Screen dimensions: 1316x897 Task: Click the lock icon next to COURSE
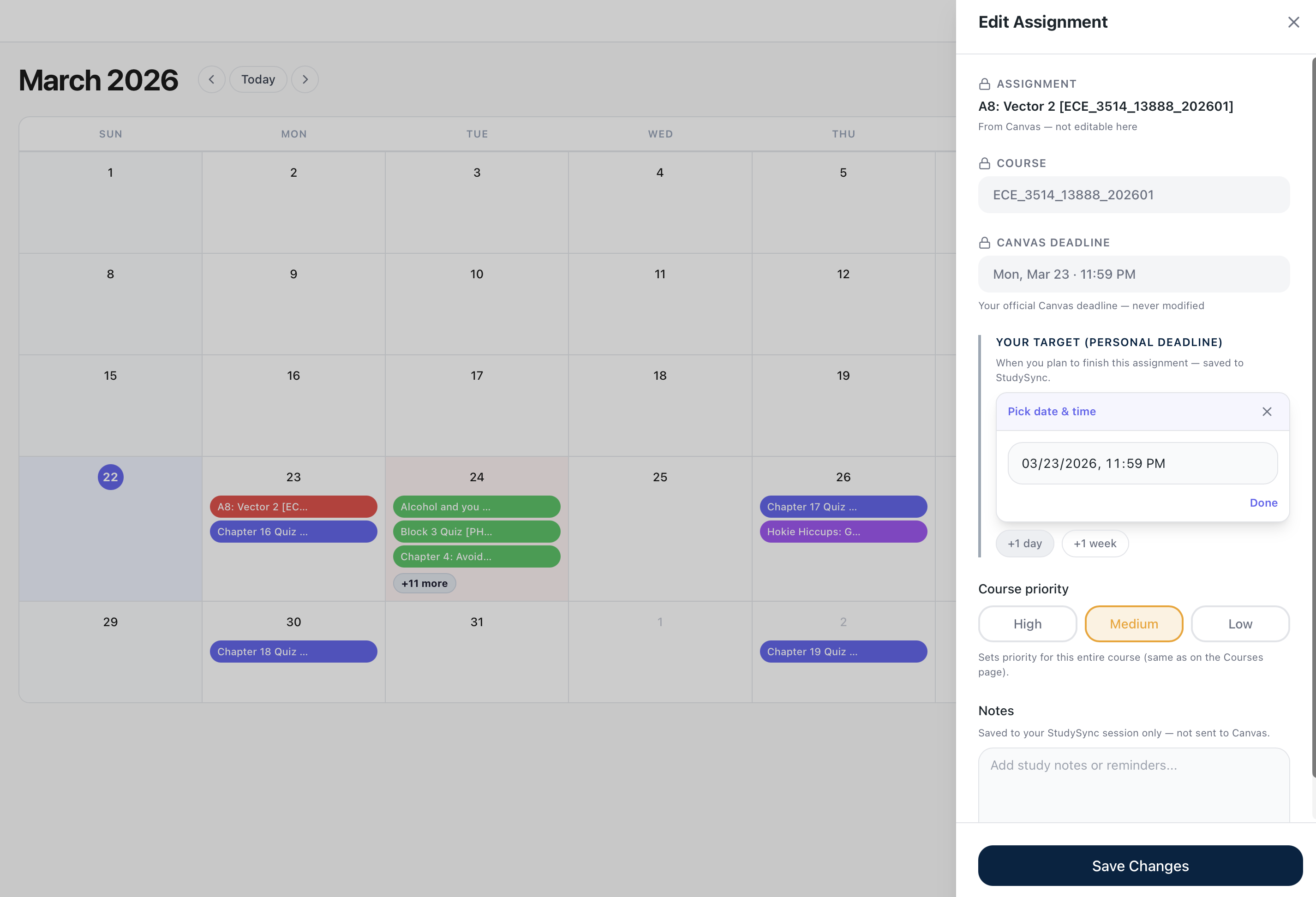[984, 163]
